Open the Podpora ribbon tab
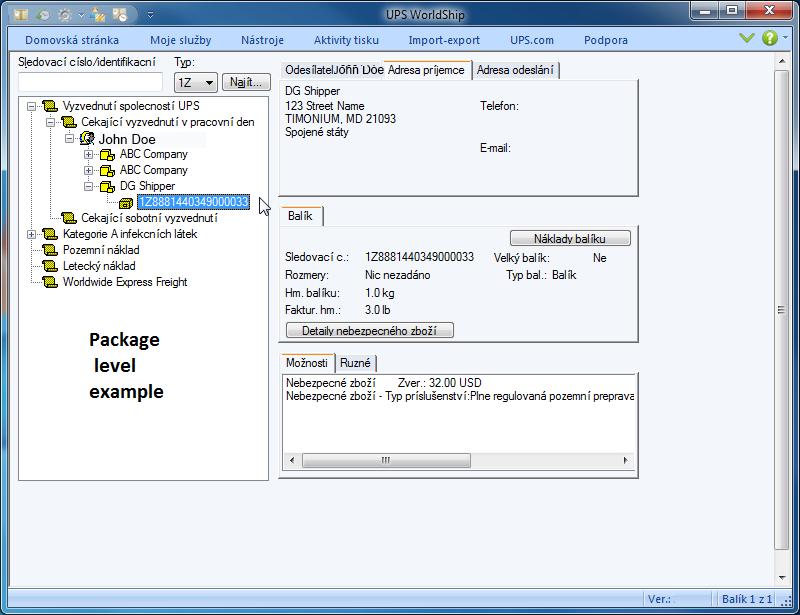The width and height of the screenshot is (800, 615). [606, 40]
